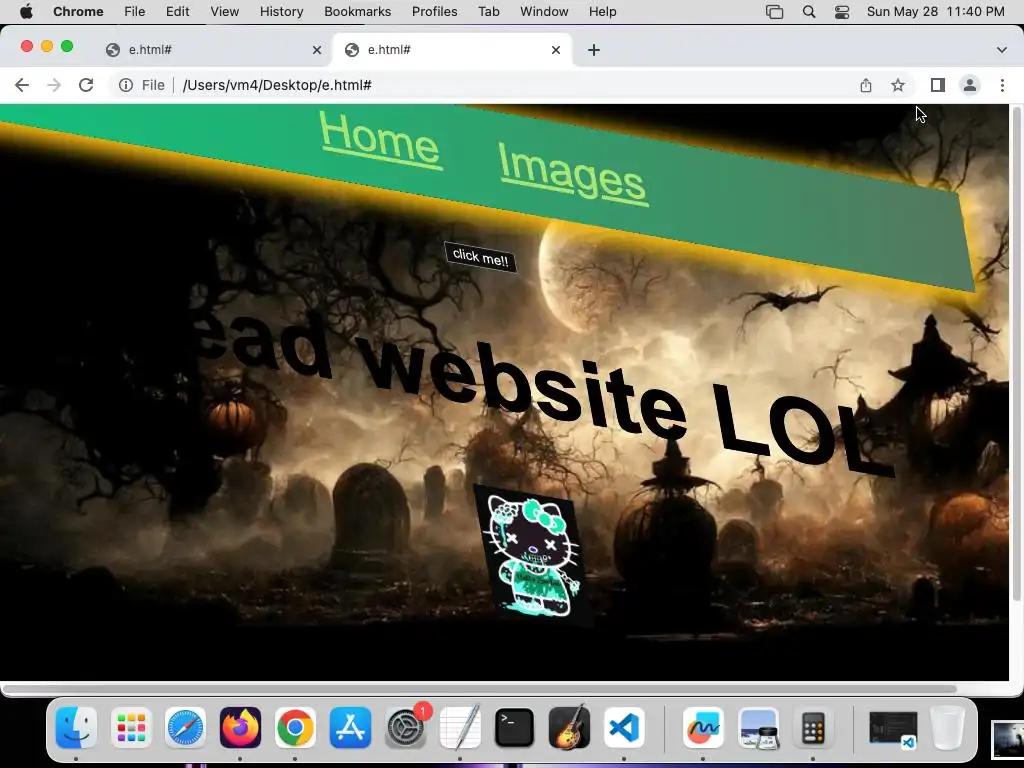The image size is (1024, 768).
Task: Click the date and time in menu bar
Action: click(935, 12)
